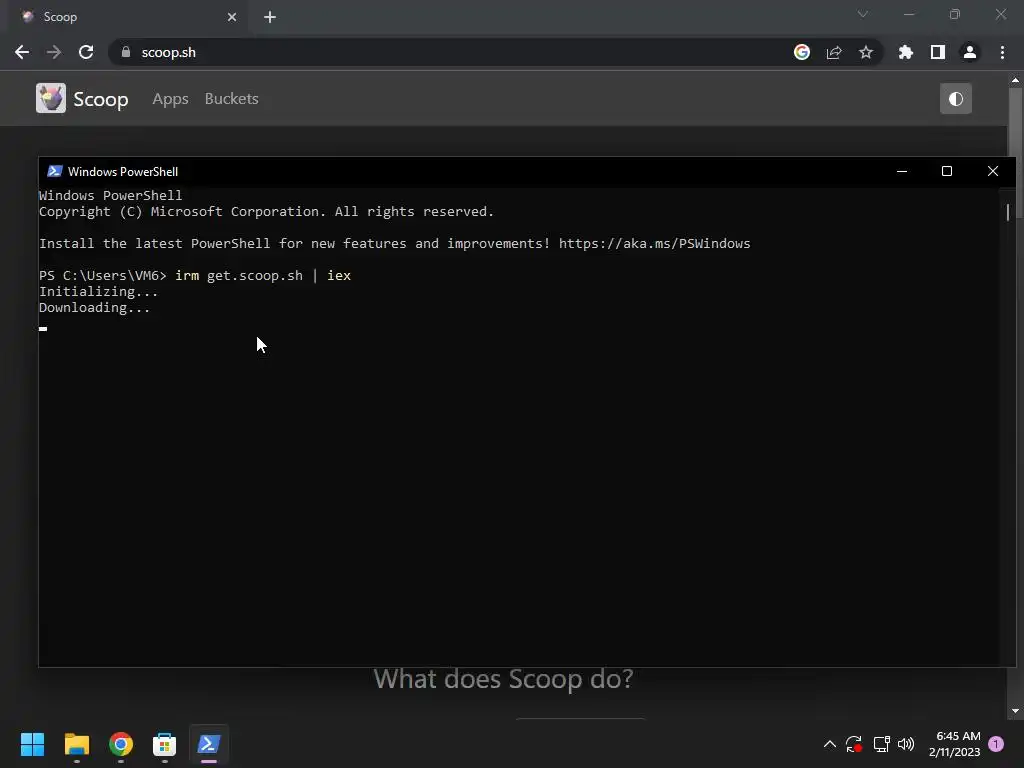Screen dimensions: 1024x768
Task: Open the Chrome extensions puzzle icon
Action: 906,52
